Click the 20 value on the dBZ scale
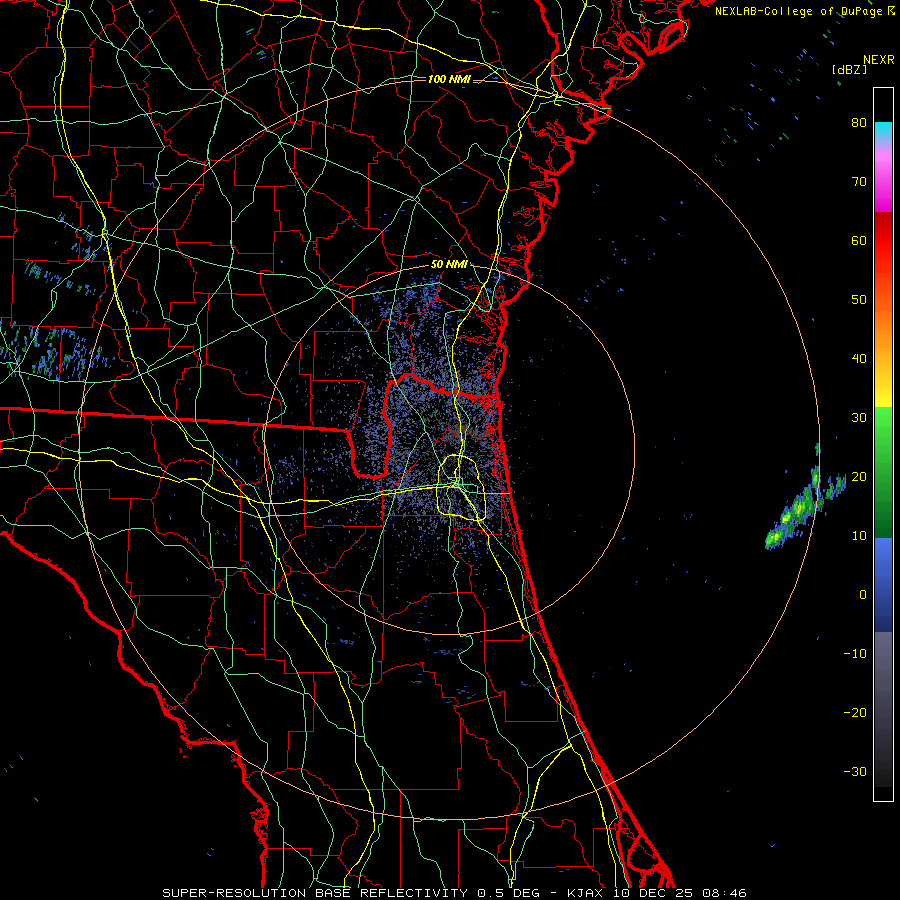The height and width of the screenshot is (900, 900). coord(859,477)
